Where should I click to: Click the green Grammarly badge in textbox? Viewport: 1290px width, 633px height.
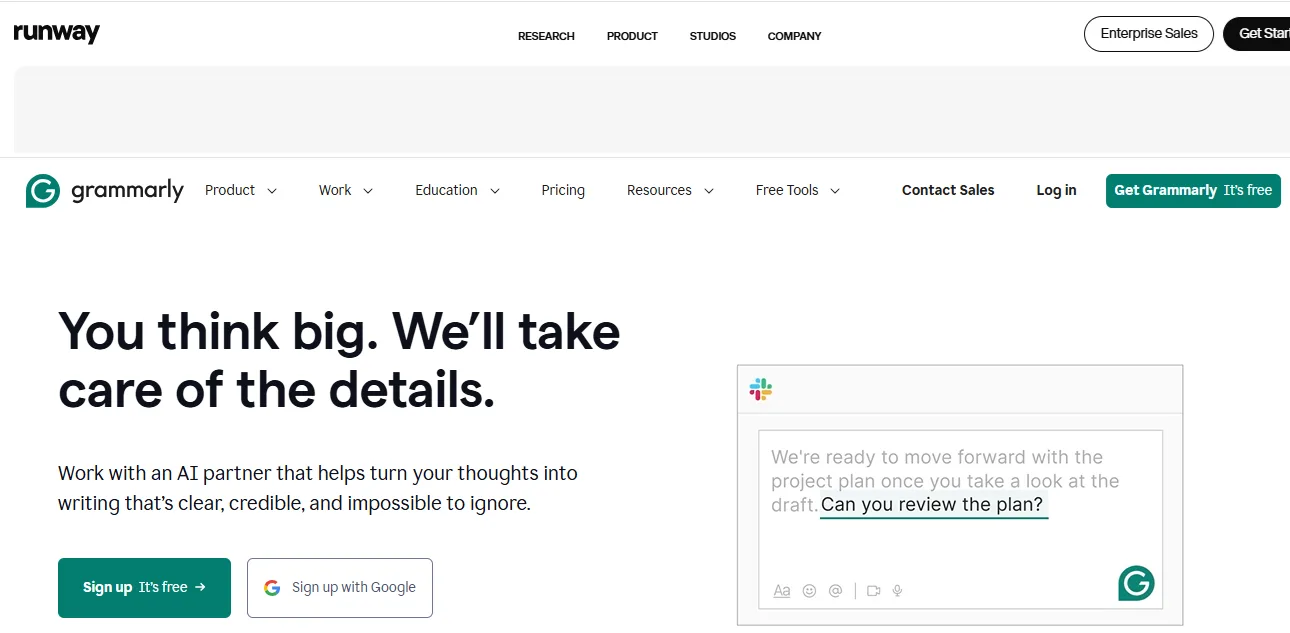tap(1136, 583)
